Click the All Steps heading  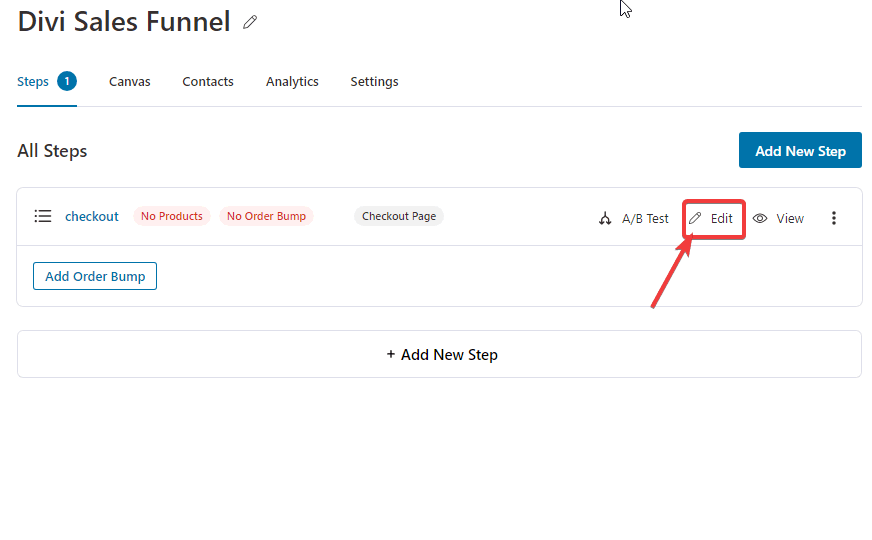click(x=52, y=151)
